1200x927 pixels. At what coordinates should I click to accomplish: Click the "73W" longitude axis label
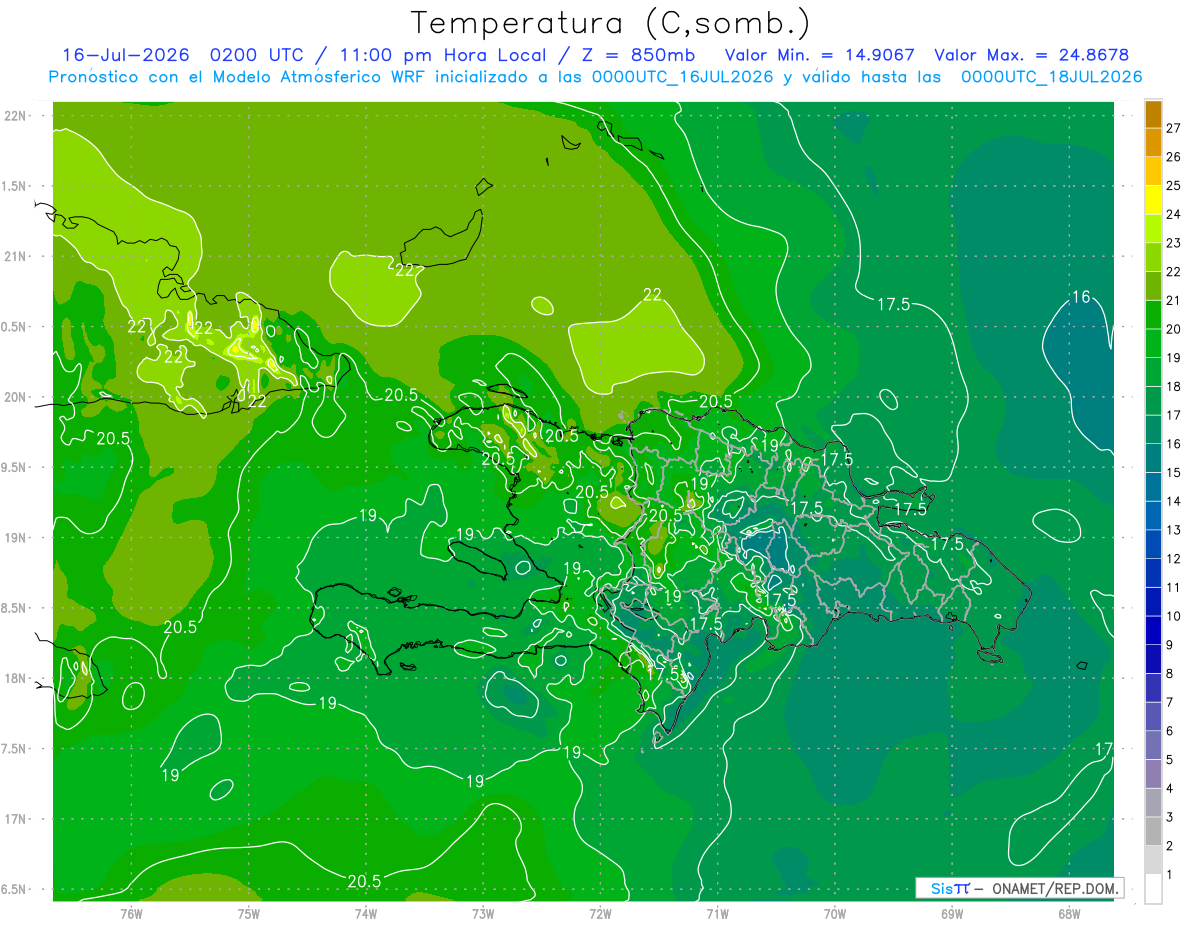tap(483, 914)
